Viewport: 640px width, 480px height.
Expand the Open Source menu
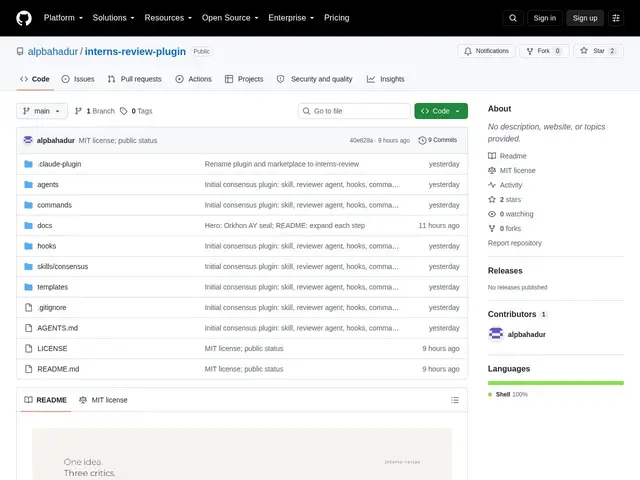[x=230, y=18]
